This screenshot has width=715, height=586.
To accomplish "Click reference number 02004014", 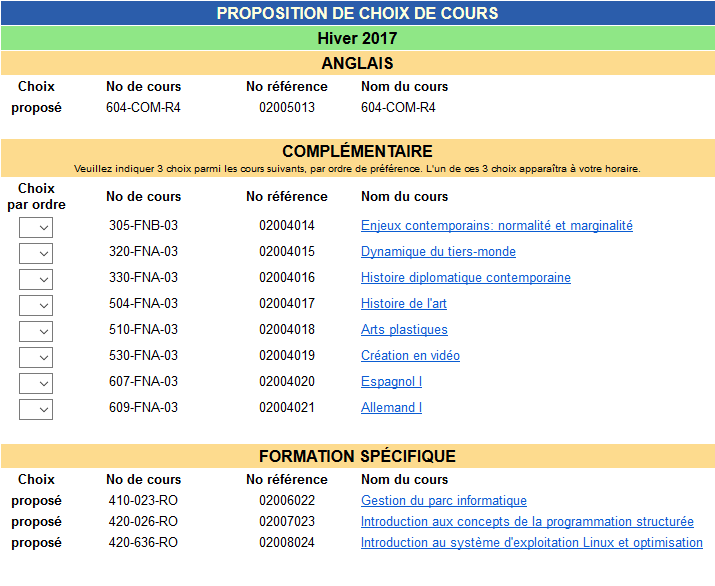I will coord(287,226).
